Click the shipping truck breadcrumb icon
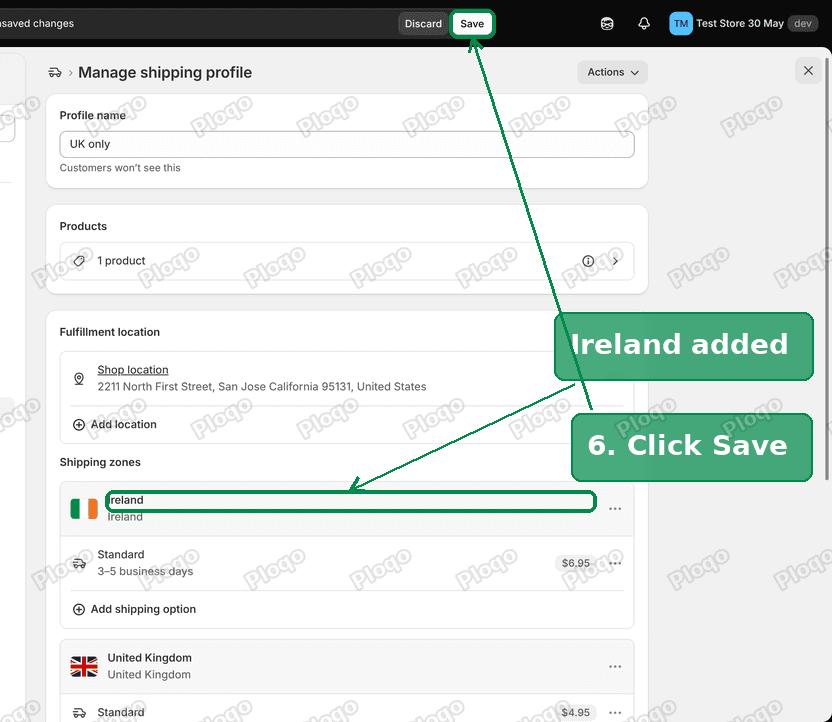 click(x=55, y=72)
